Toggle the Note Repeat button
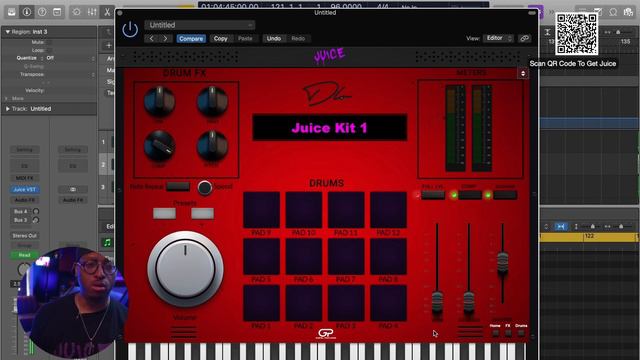640x360 pixels. click(x=178, y=187)
